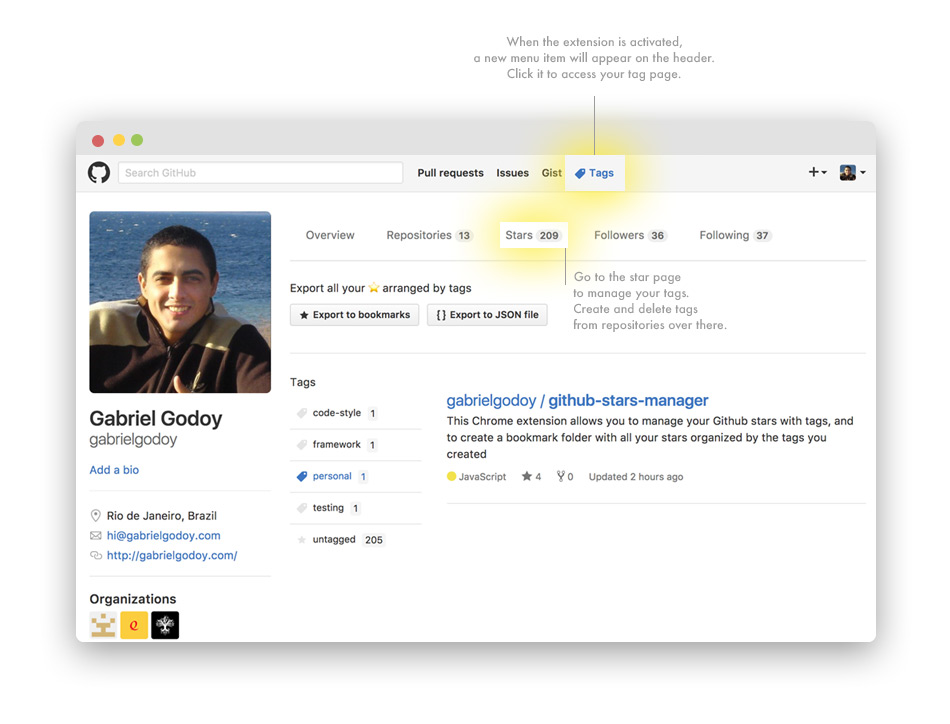This screenshot has height=724, width=950.
Task: Click the yellow 'e' organization icon
Action: pos(133,625)
